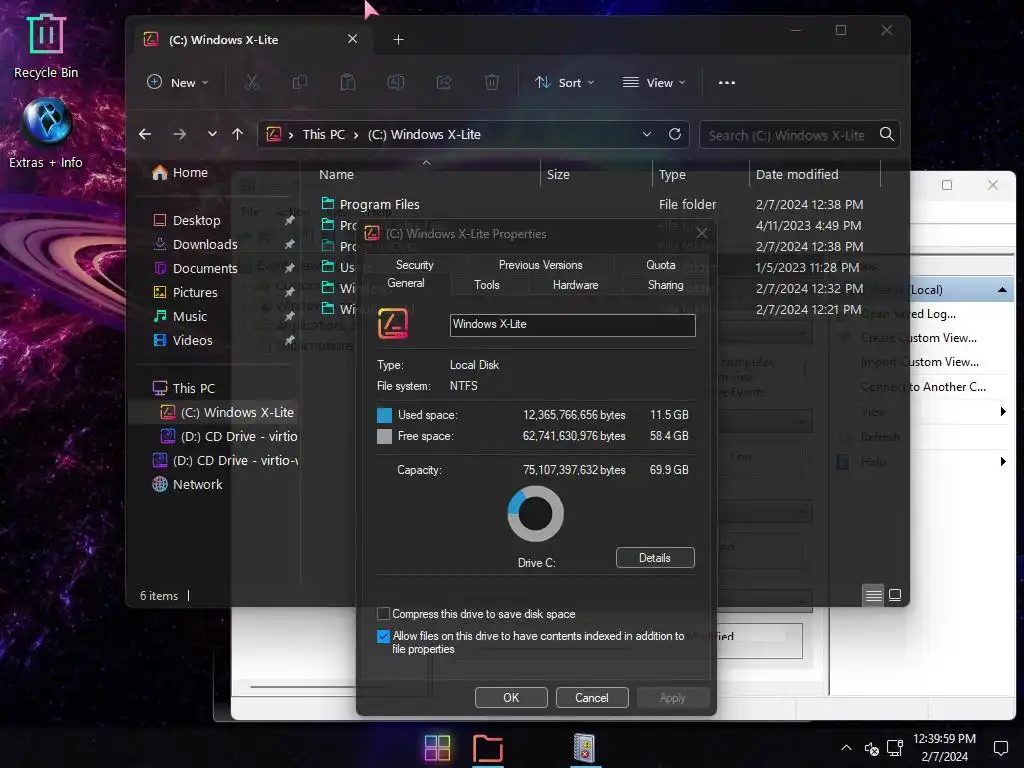The image size is (1024, 768).
Task: Sort by Date modified column header
Action: [797, 174]
